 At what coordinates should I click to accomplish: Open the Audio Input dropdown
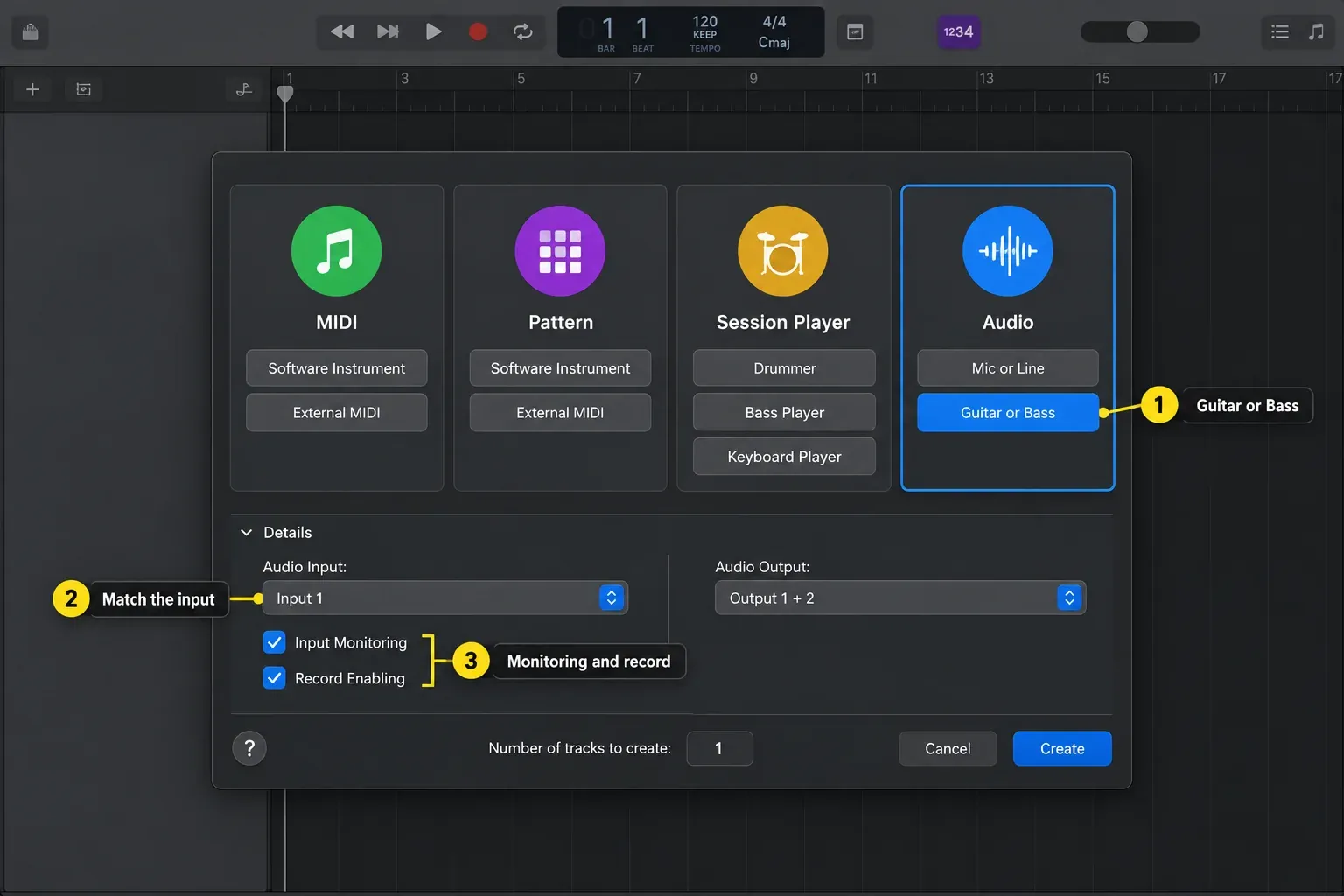click(x=445, y=598)
